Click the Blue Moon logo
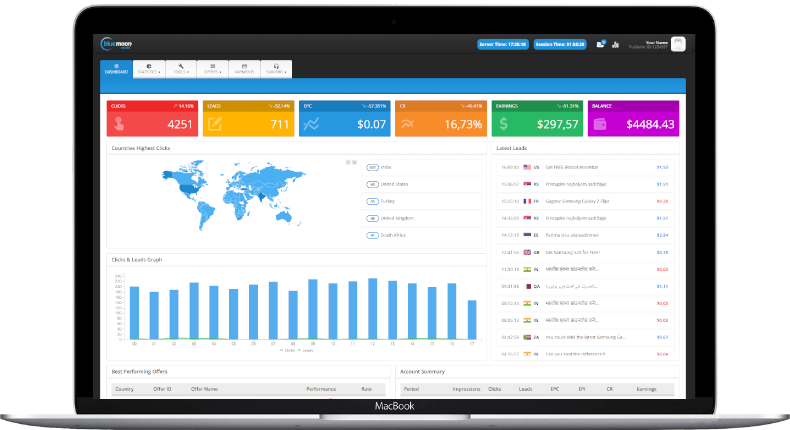 tap(116, 43)
